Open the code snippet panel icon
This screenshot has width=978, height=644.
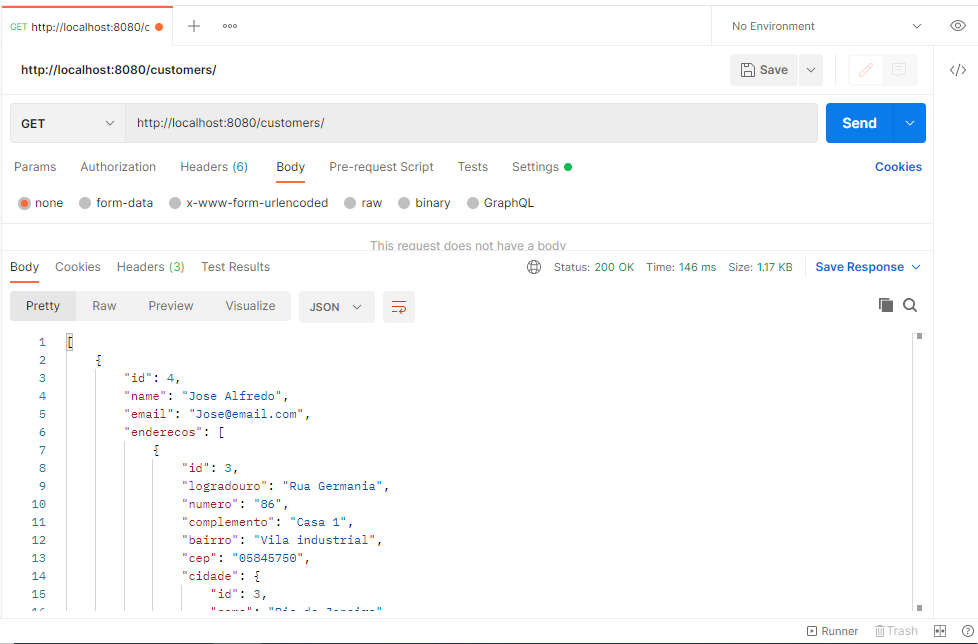(957, 70)
